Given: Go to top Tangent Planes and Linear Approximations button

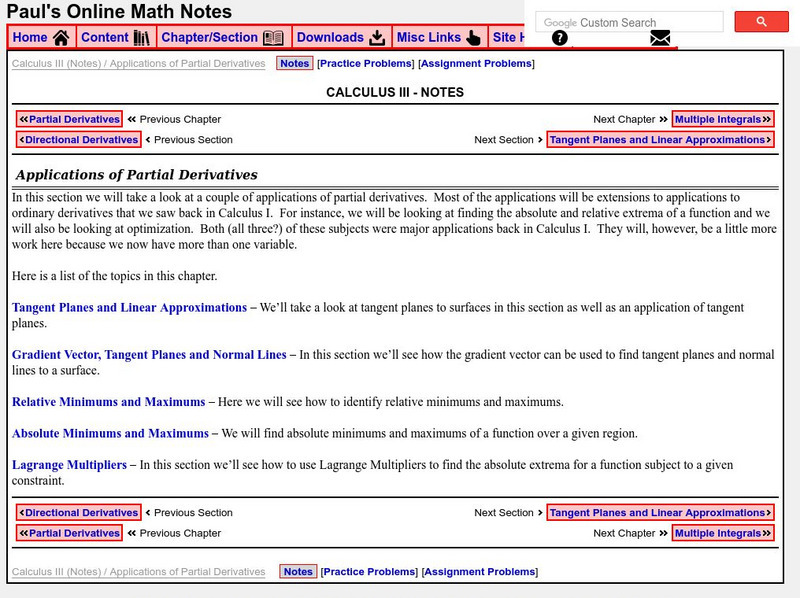Looking at the screenshot, I should point(660,140).
